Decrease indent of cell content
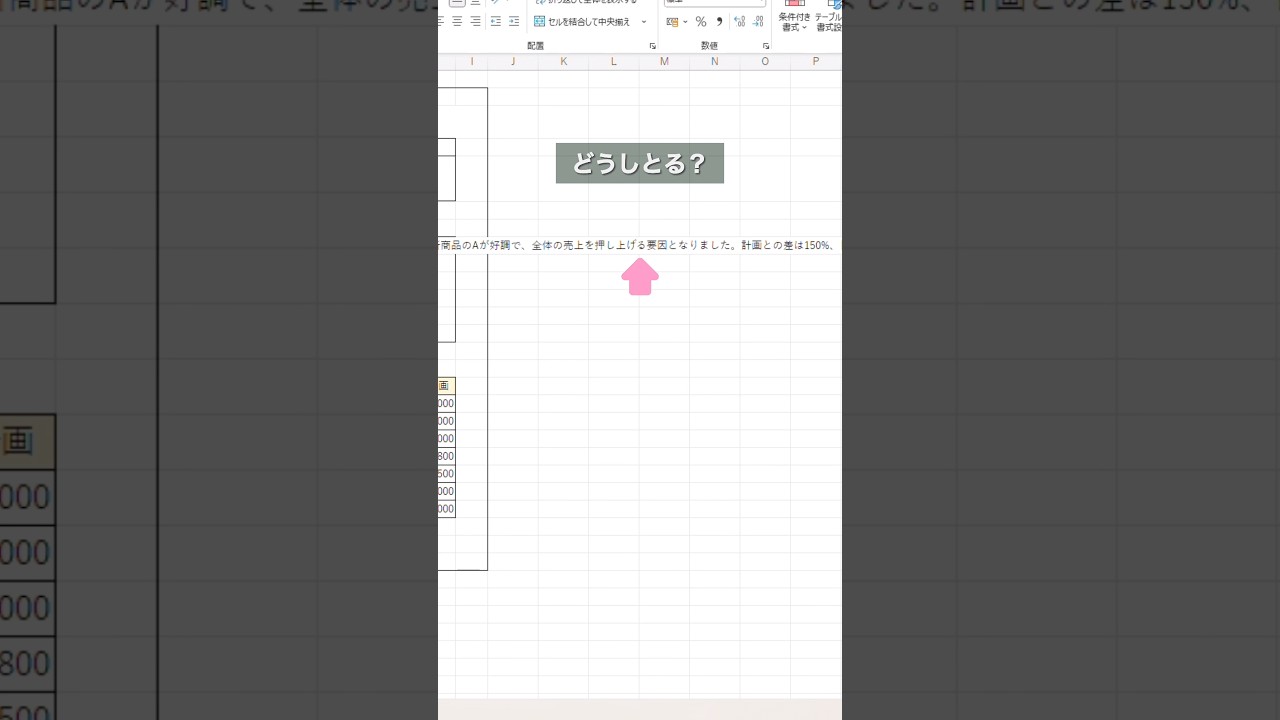 click(x=496, y=21)
